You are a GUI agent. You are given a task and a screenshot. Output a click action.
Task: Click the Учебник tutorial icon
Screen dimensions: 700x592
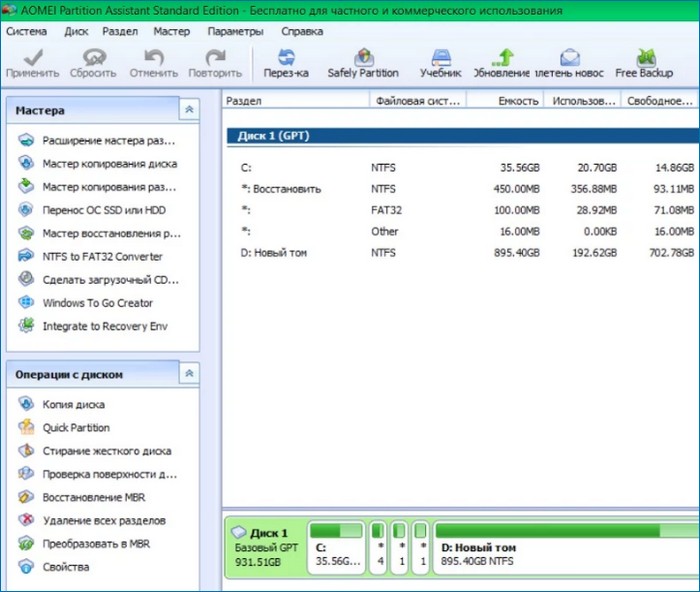(x=440, y=63)
